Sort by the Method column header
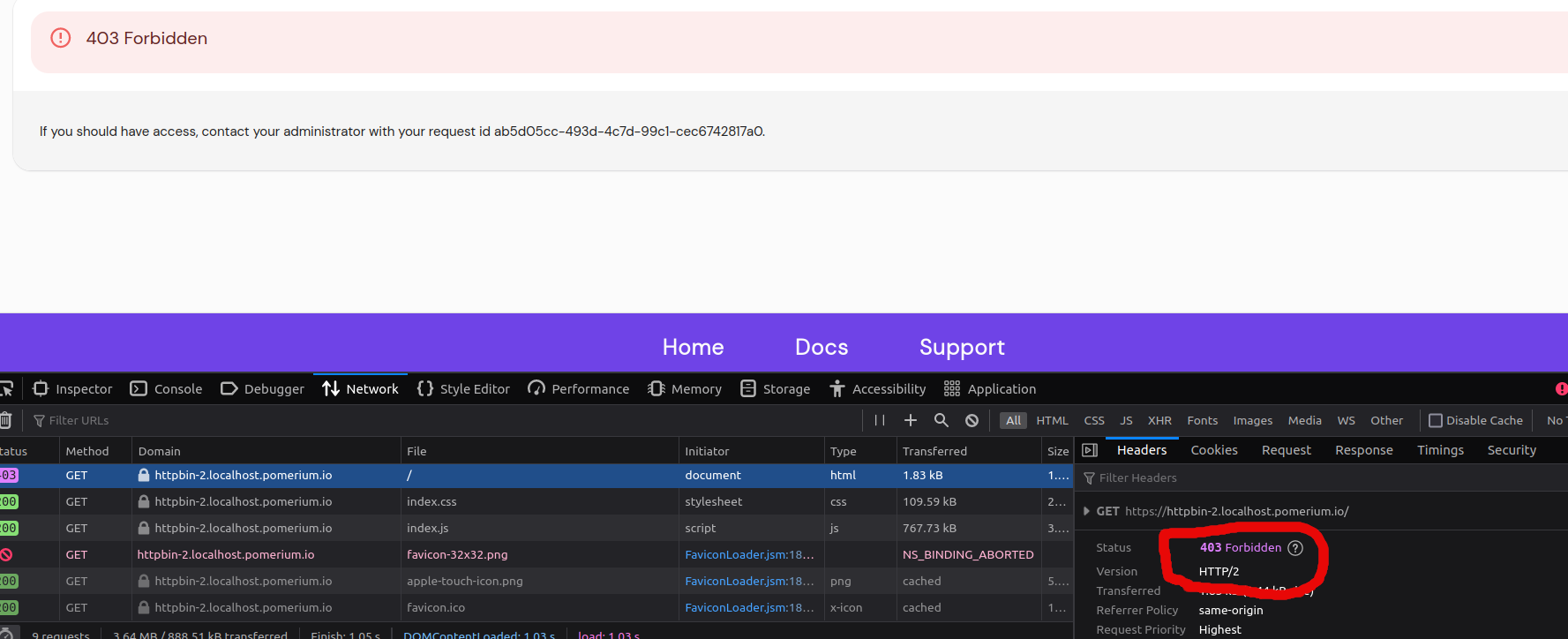Viewport: 1568px width, 639px height. click(95, 451)
